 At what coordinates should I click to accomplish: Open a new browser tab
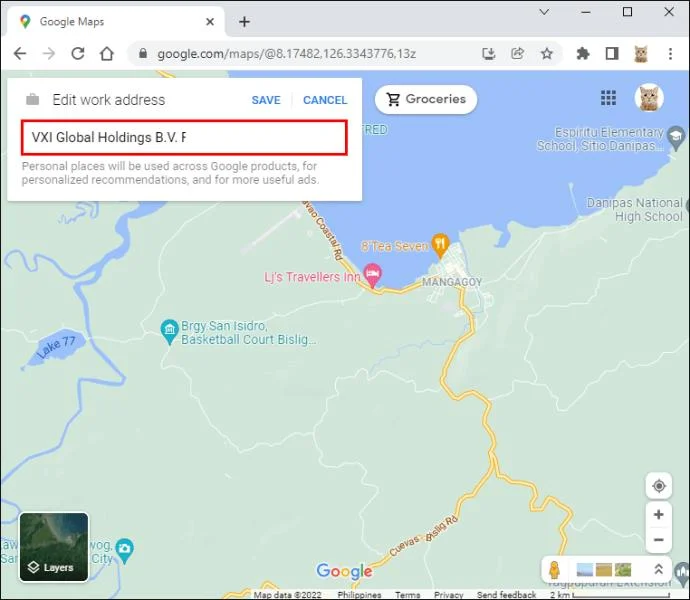(244, 22)
